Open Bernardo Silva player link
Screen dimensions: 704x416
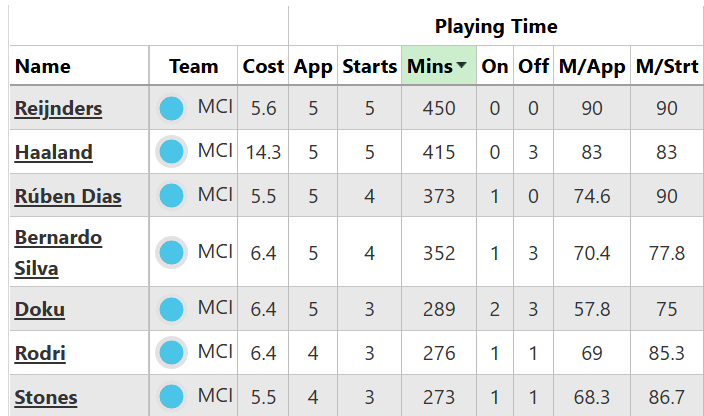(58, 253)
